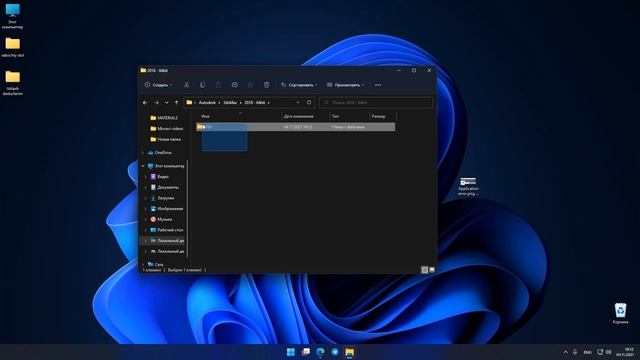
Task: Click the Delete trash icon in toolbar
Action: pos(267,84)
